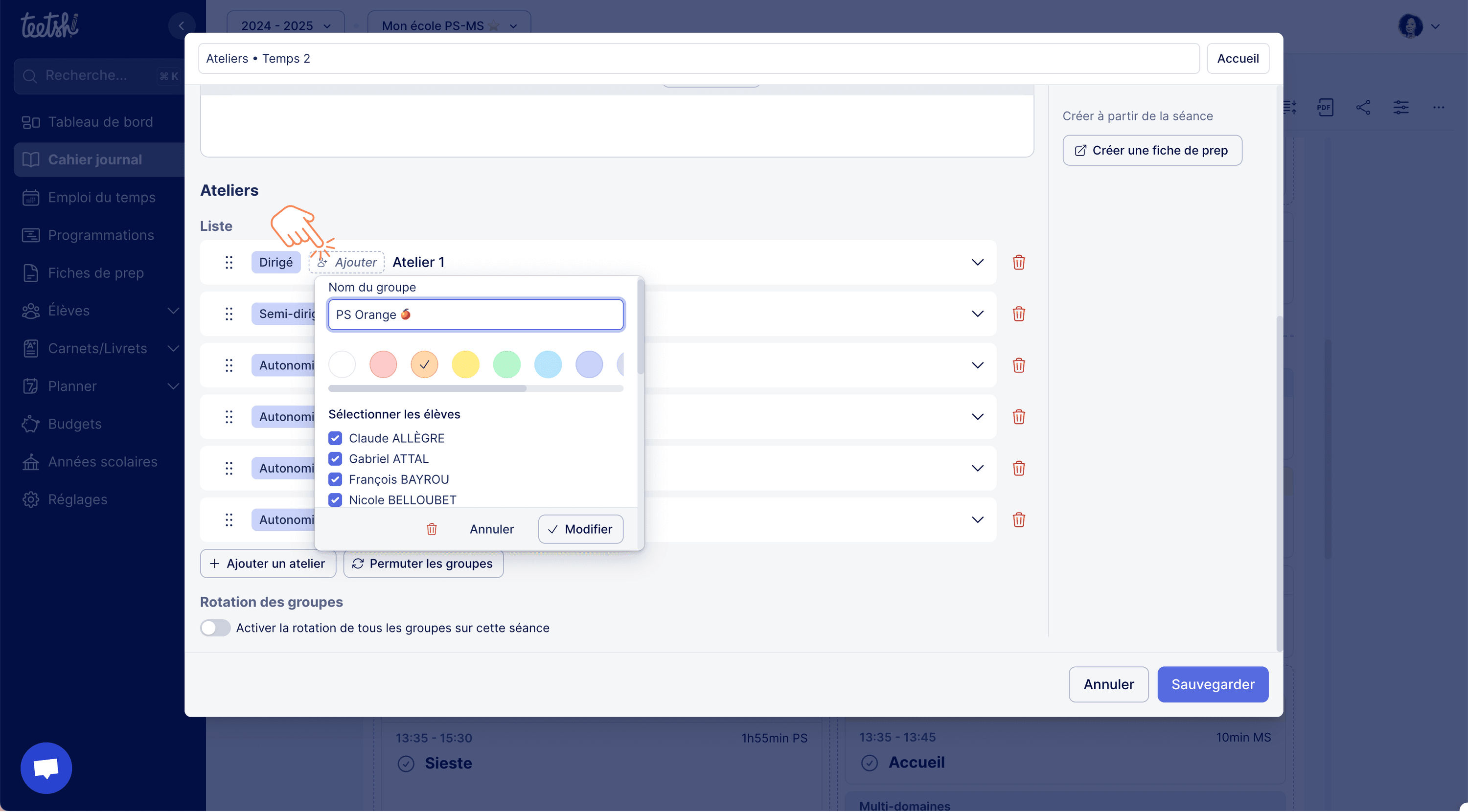1468x812 pixels.
Task: Expand the Semi-dirigé row chevron
Action: pyautogui.click(x=977, y=314)
